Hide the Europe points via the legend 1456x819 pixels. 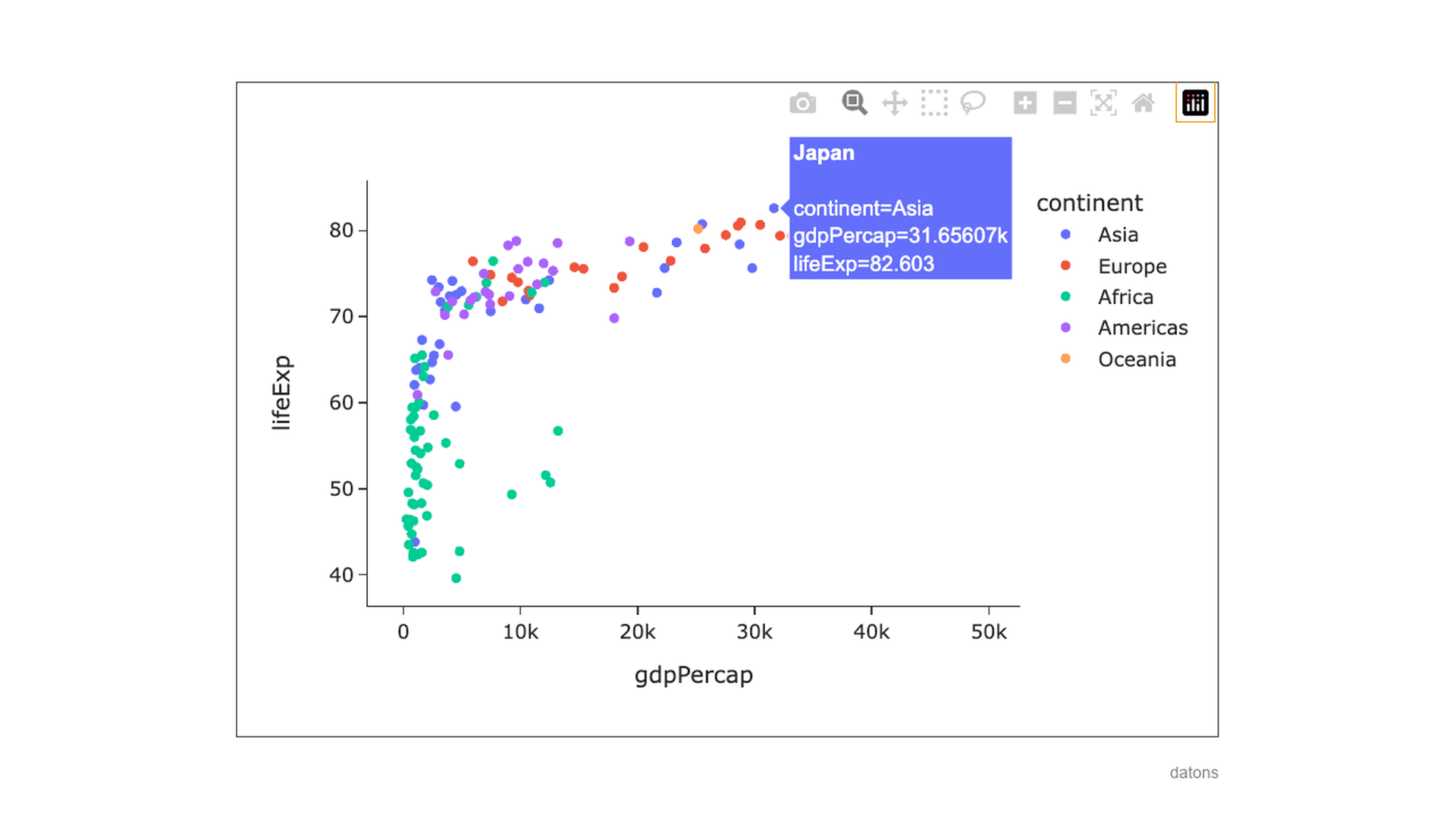coord(1131,266)
